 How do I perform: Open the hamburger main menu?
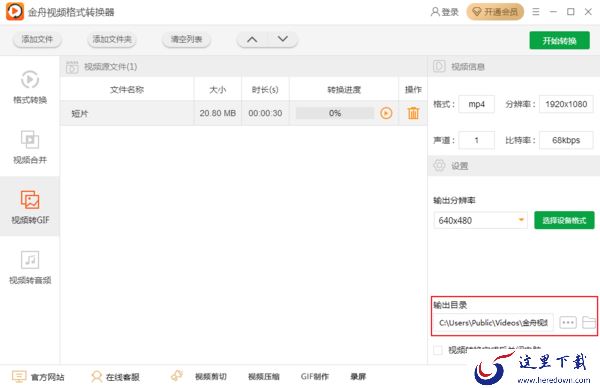(x=536, y=12)
